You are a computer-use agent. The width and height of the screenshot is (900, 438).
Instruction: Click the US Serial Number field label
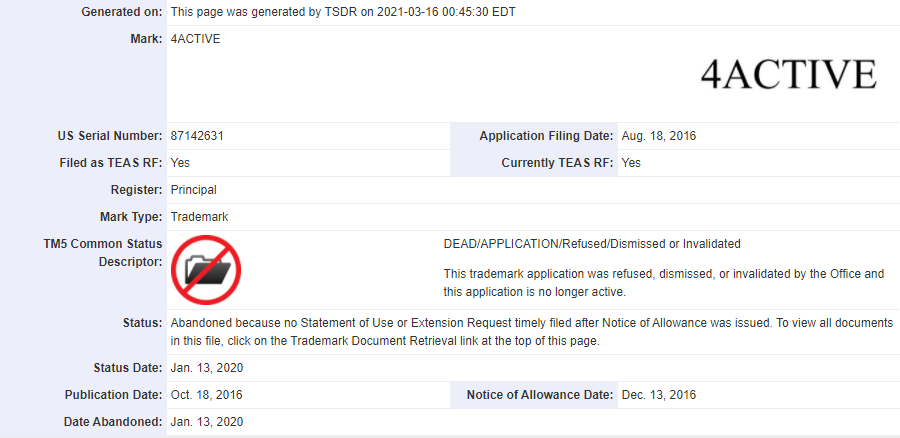tap(110, 136)
